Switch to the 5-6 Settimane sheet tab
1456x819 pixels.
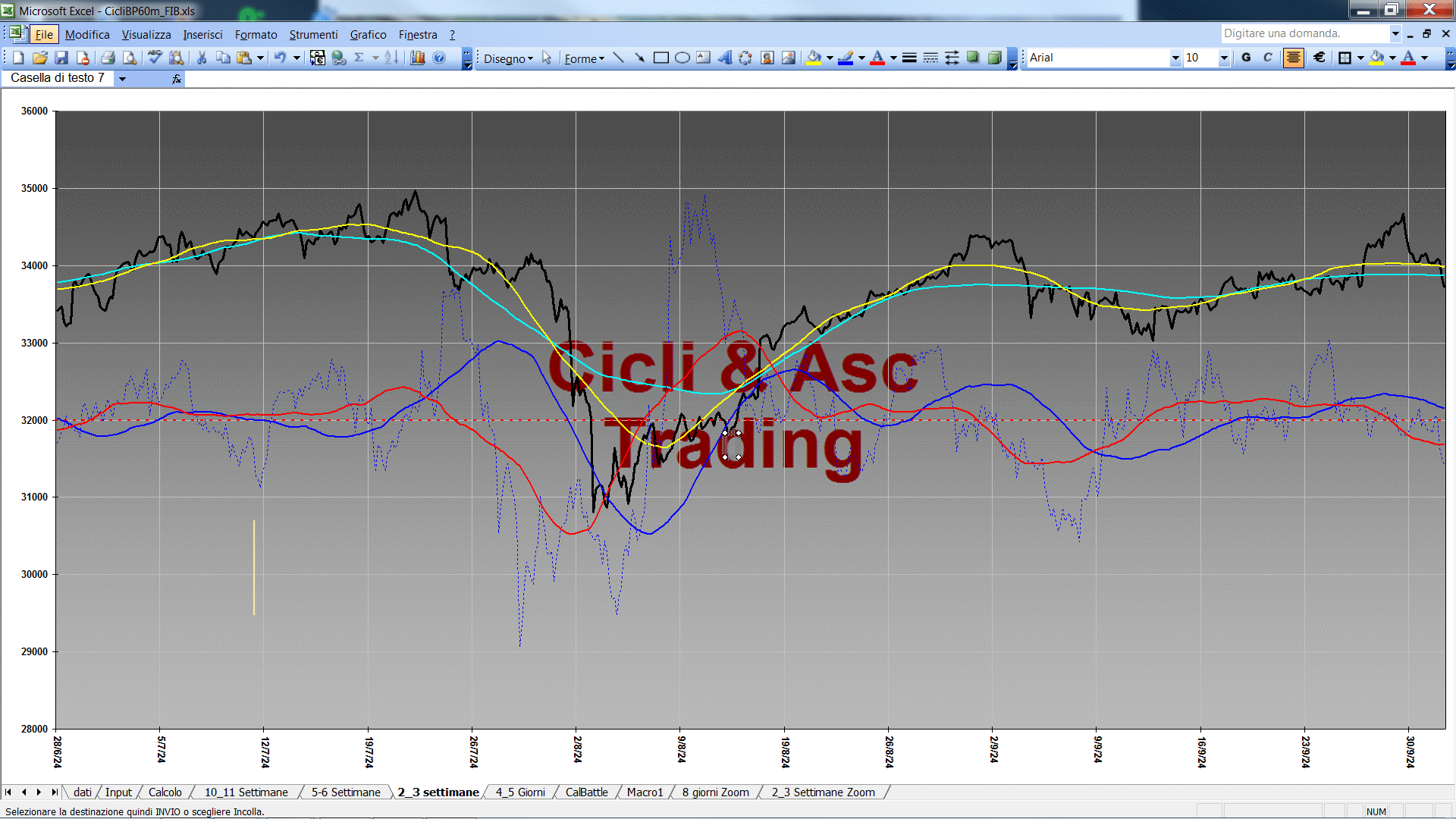(x=346, y=792)
